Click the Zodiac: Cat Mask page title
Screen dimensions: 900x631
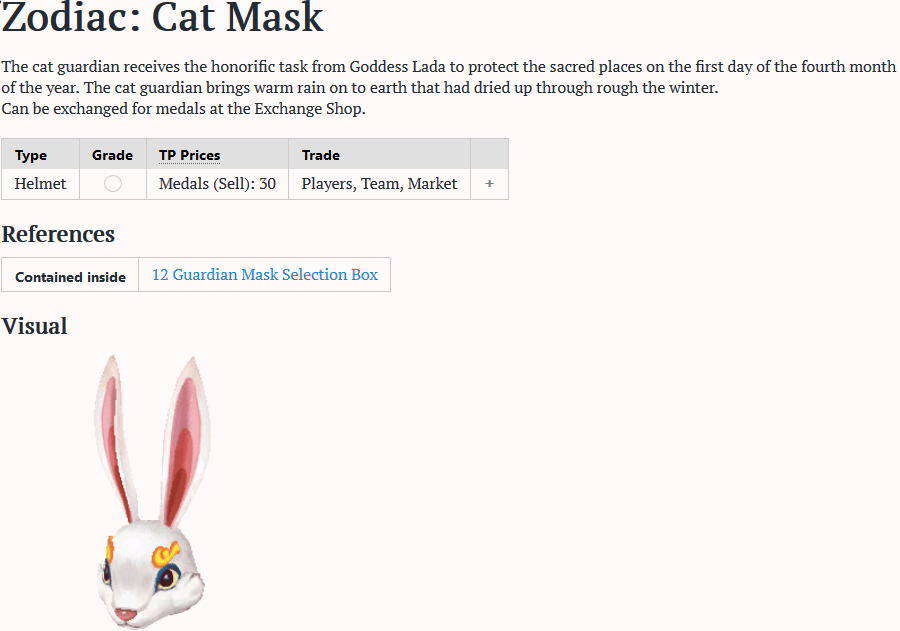coord(162,17)
